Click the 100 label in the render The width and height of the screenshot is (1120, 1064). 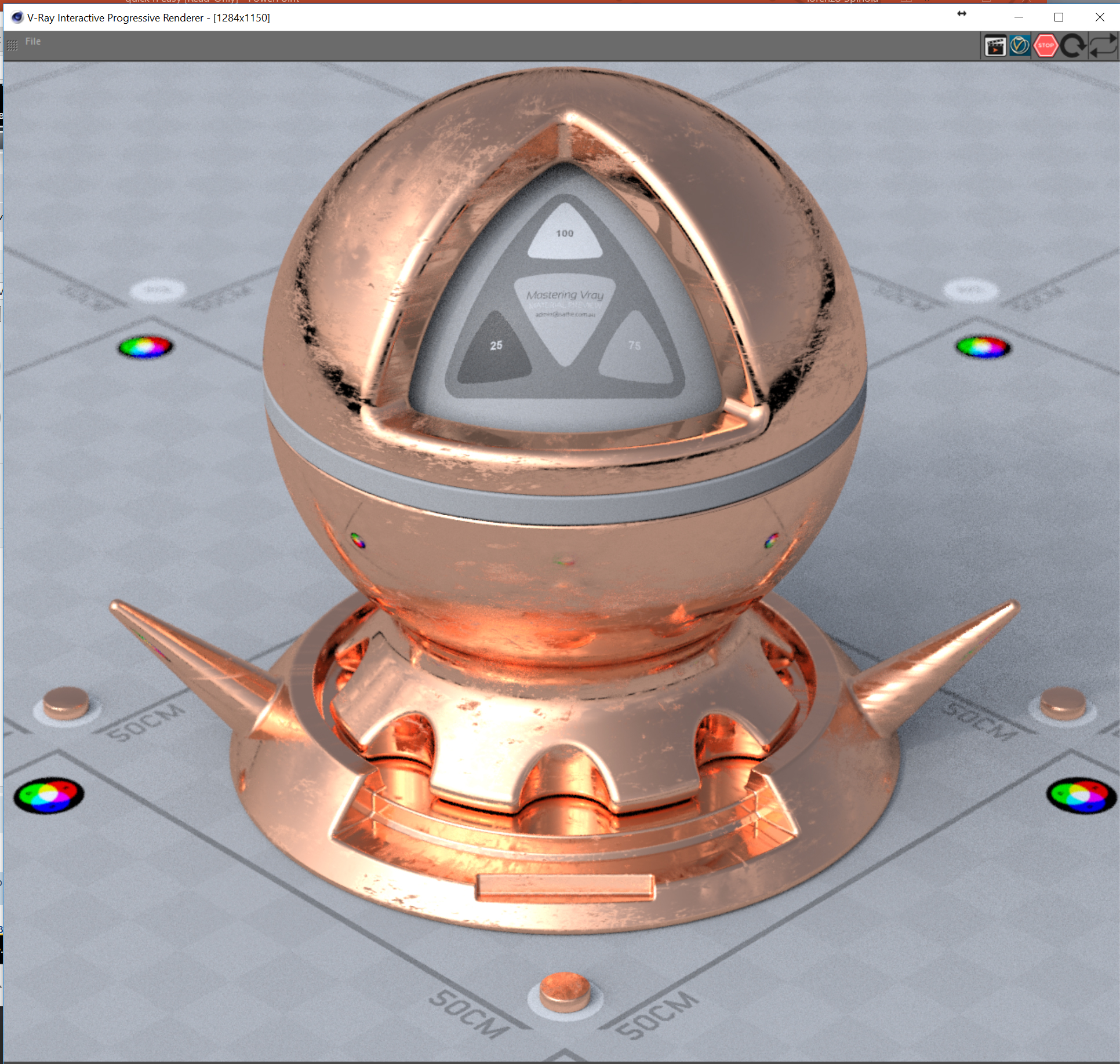coord(565,234)
